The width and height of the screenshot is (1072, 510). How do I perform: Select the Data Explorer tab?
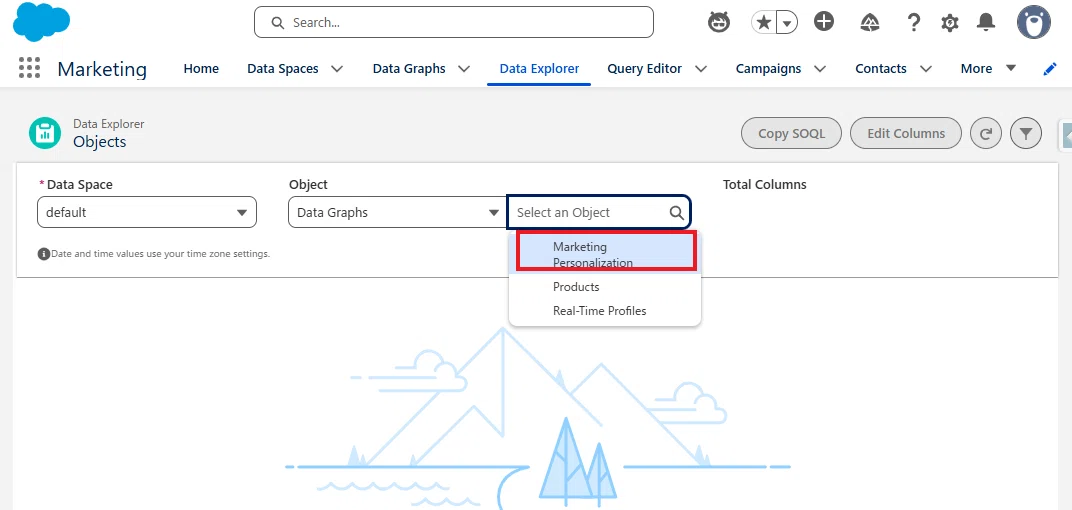539,68
